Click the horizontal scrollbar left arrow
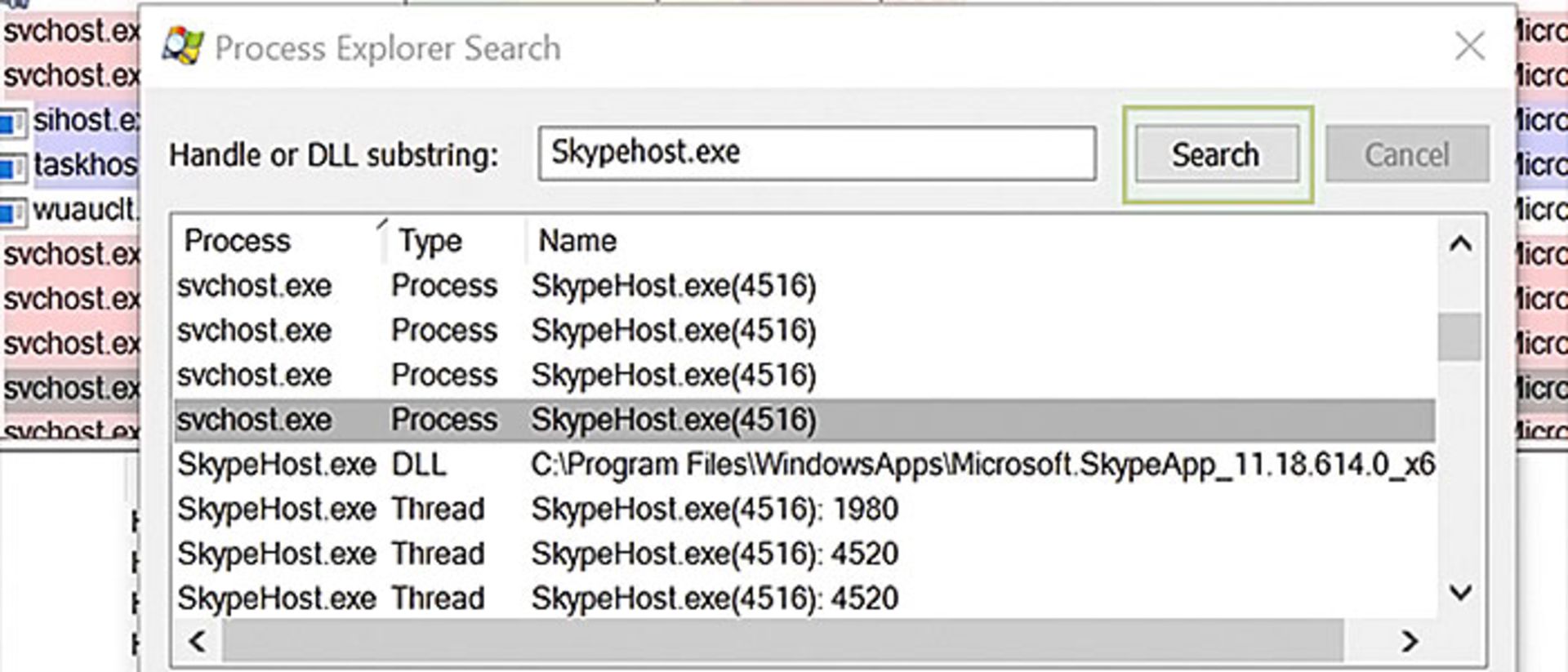The image size is (1568, 672). click(x=197, y=641)
